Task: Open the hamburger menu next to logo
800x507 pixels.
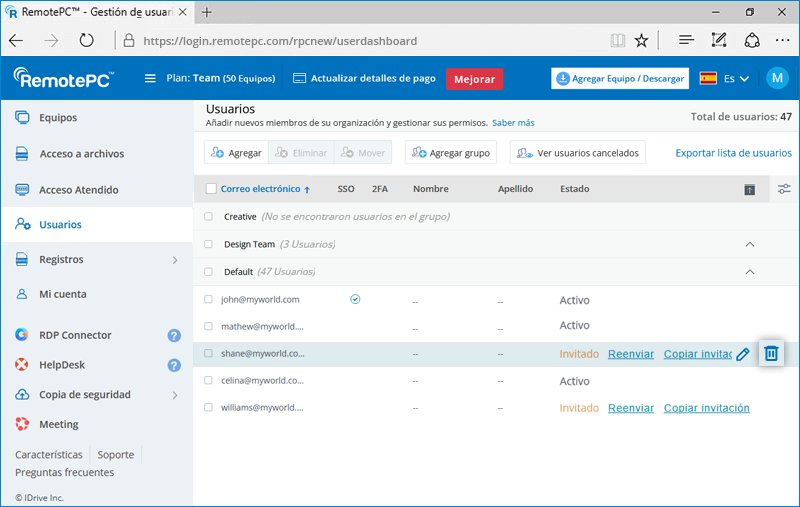Action: click(150, 79)
